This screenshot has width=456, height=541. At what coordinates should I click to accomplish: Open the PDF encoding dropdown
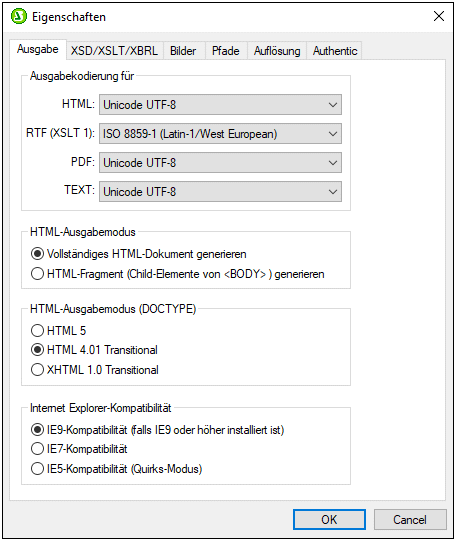220,163
